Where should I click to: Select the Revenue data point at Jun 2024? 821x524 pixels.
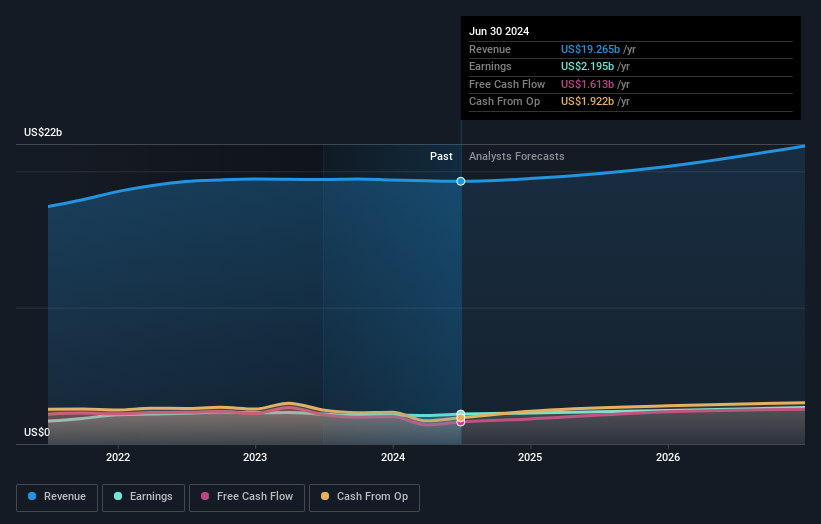click(x=460, y=181)
